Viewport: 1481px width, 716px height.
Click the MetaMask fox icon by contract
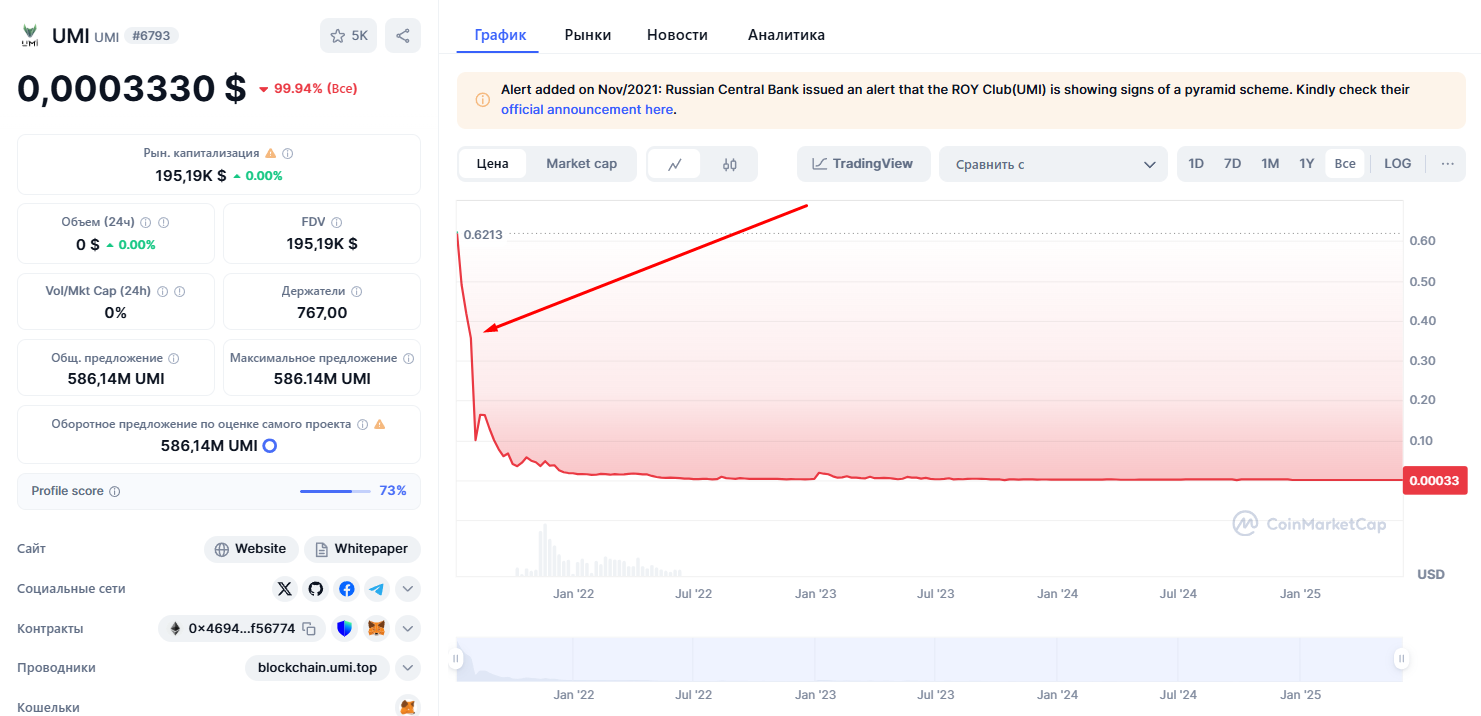point(376,629)
